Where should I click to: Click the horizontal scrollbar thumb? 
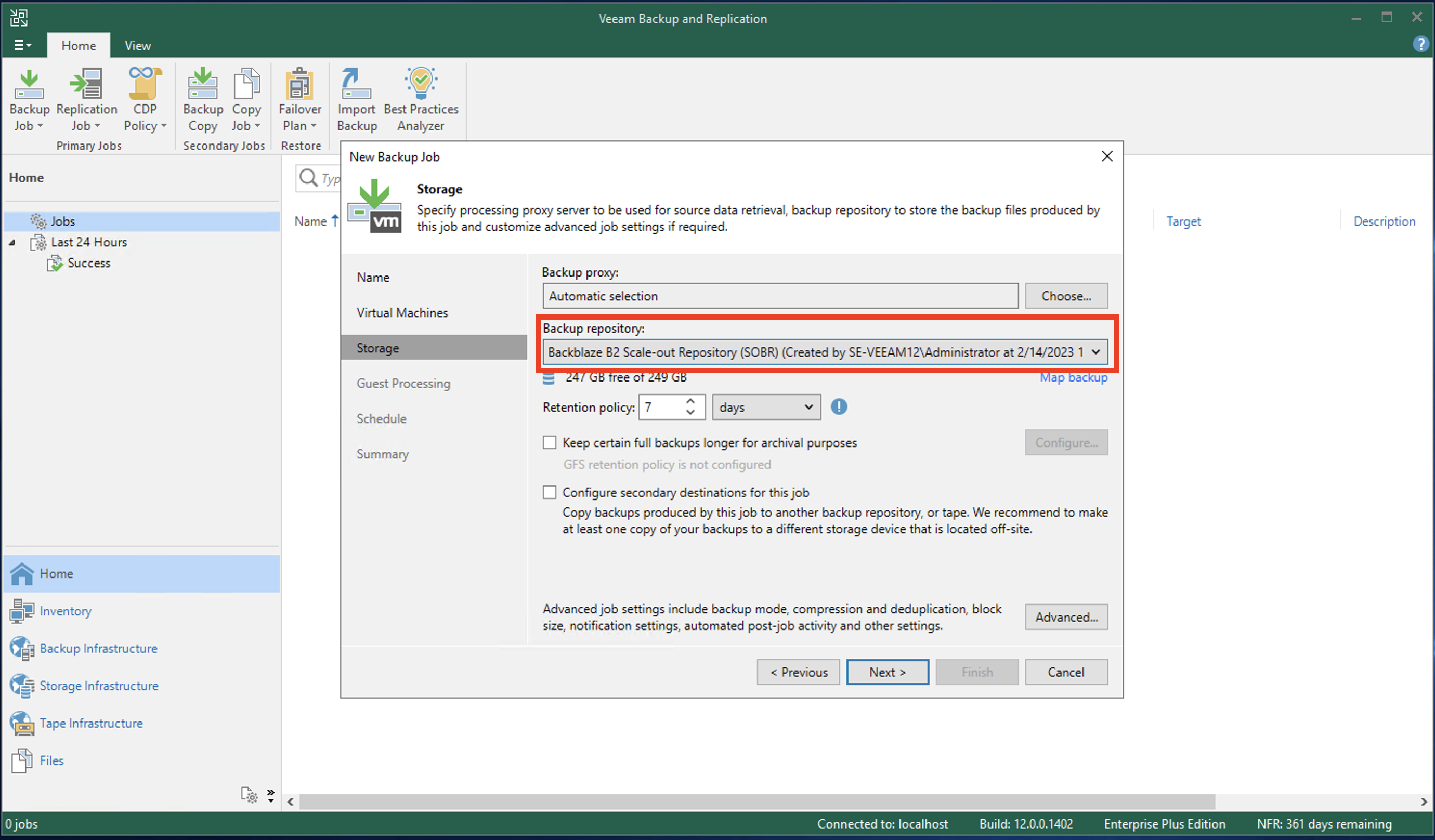(758, 801)
